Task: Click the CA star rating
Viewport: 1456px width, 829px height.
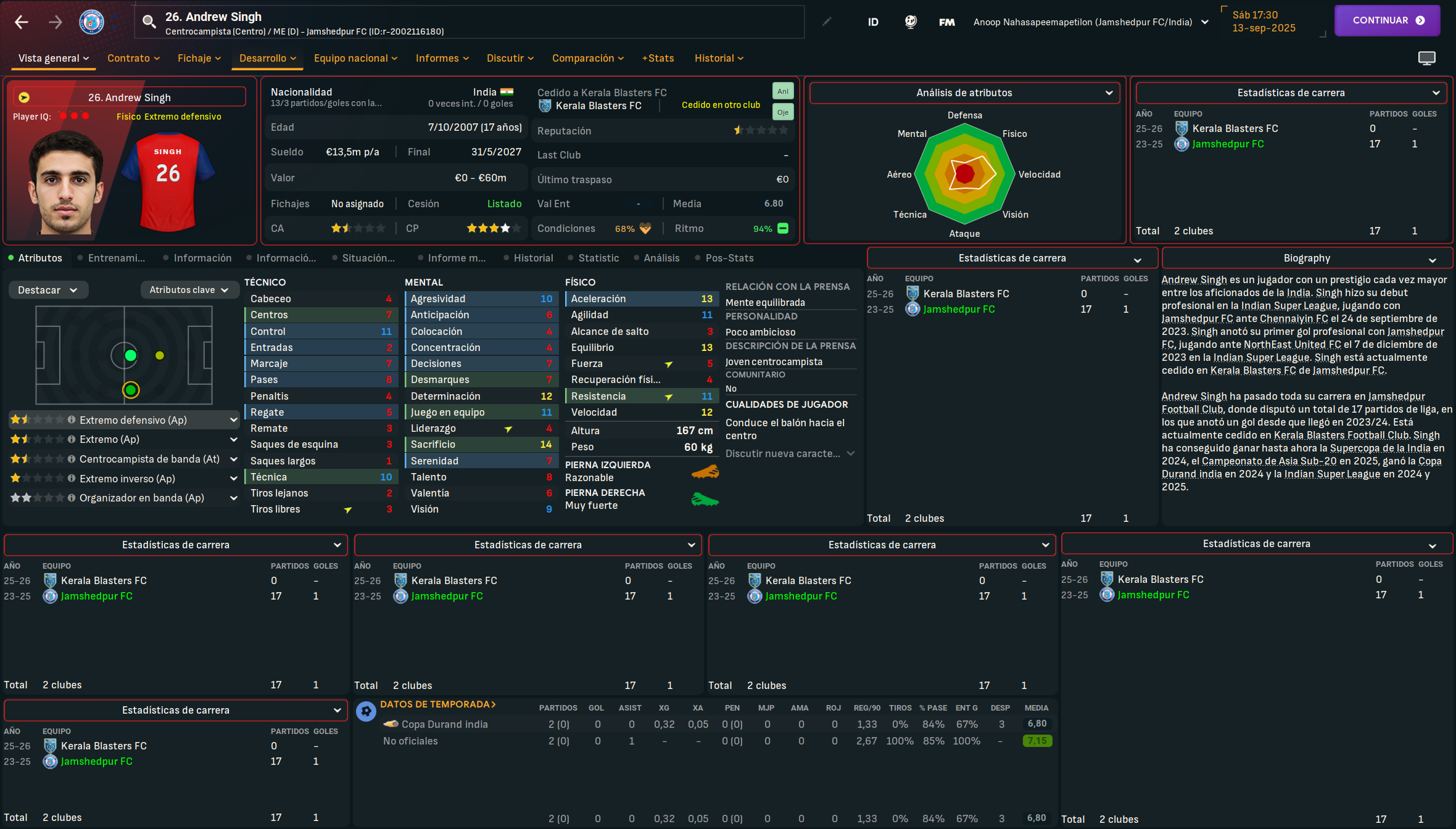Action: (358, 229)
